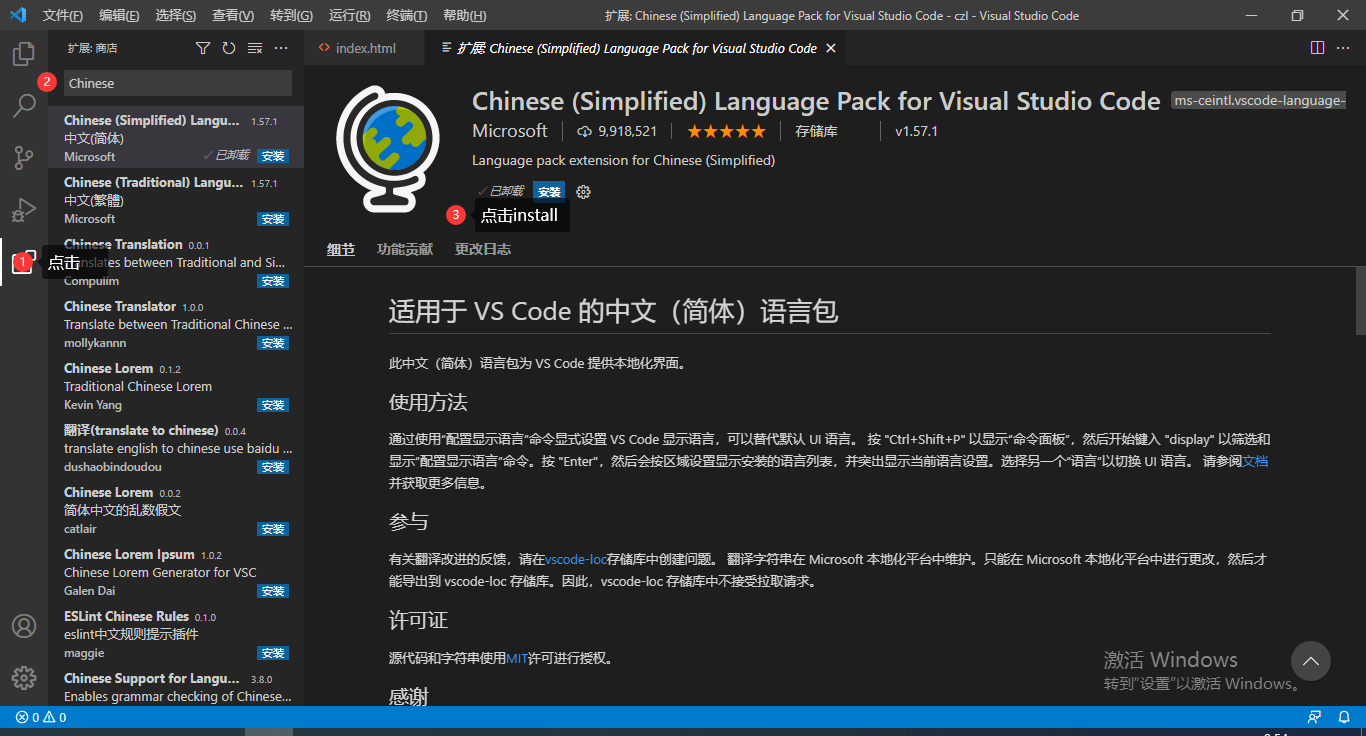Close the Chinese Language Pack extension tab

(x=832, y=48)
